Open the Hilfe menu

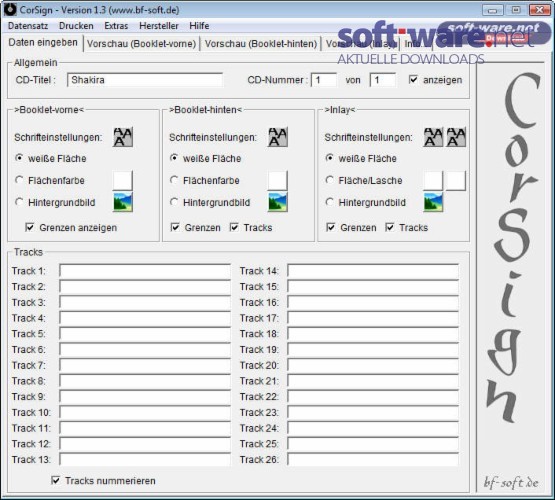[199, 26]
